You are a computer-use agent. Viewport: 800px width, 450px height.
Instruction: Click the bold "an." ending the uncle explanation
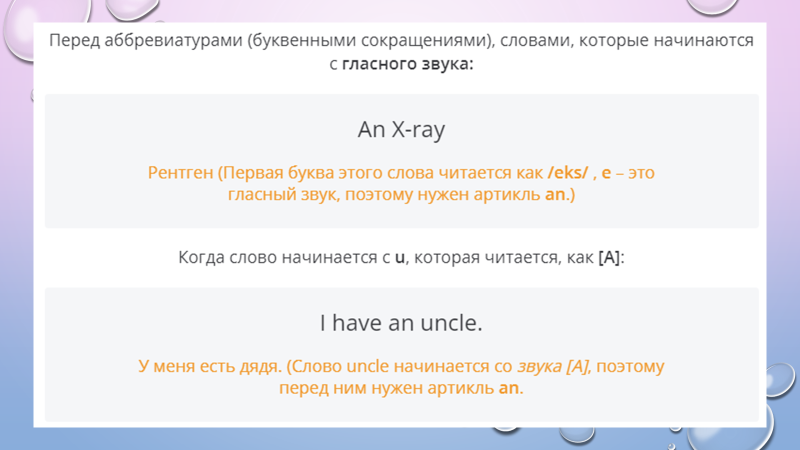511,388
